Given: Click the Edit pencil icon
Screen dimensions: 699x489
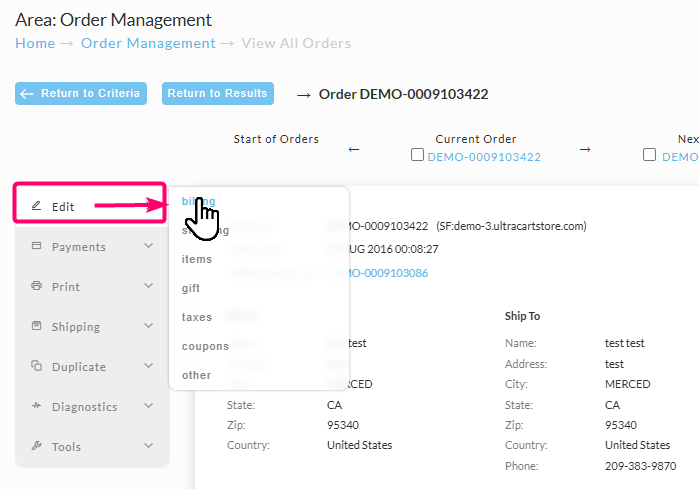Looking at the screenshot, I should click(x=37, y=206).
